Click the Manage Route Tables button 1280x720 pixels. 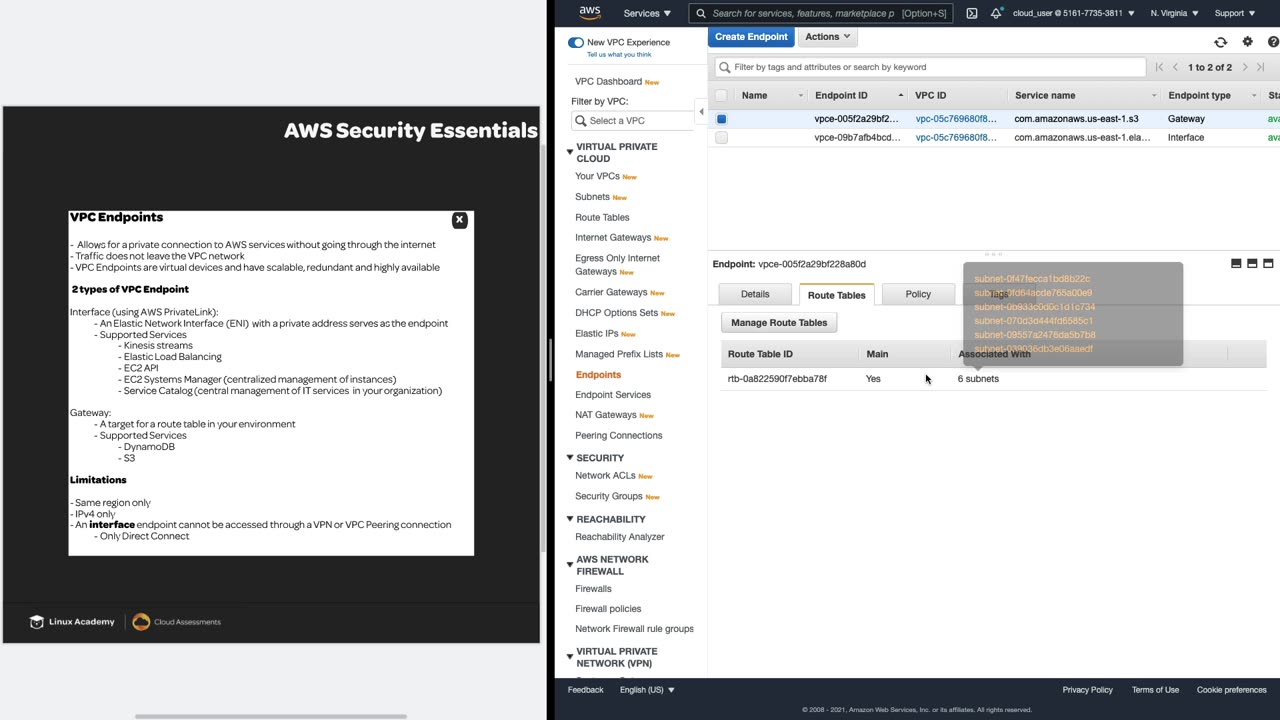pos(779,323)
